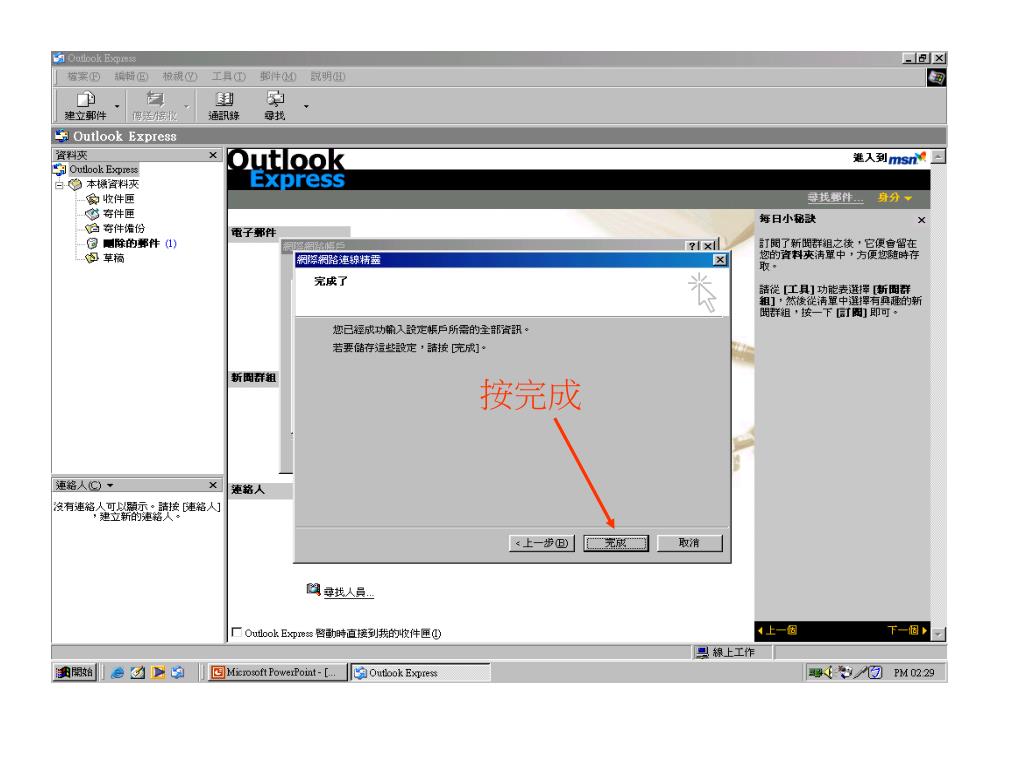Click the 尋找人員 (Find People) link
The width and height of the screenshot is (1024, 768).
pyautogui.click(x=349, y=592)
